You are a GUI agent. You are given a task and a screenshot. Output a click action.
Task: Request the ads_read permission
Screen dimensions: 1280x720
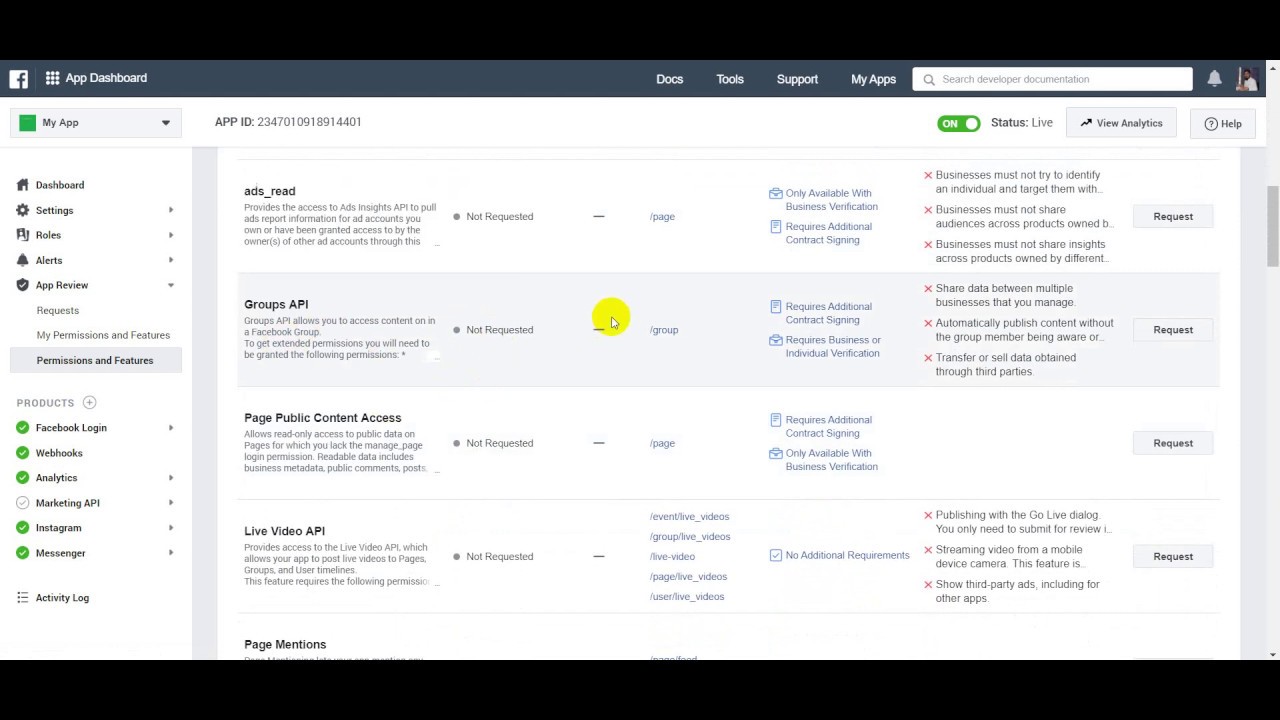point(1173,216)
